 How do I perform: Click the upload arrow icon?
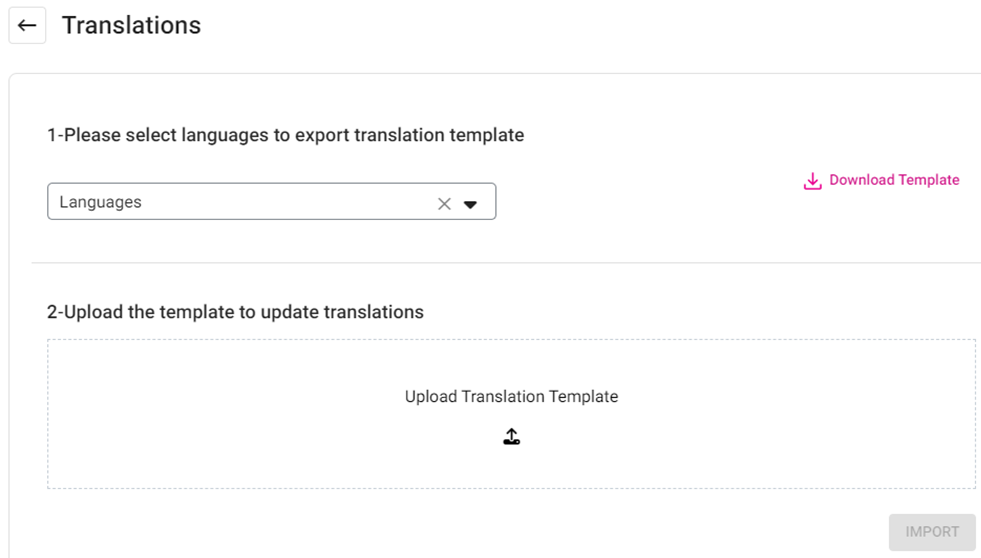click(x=511, y=436)
